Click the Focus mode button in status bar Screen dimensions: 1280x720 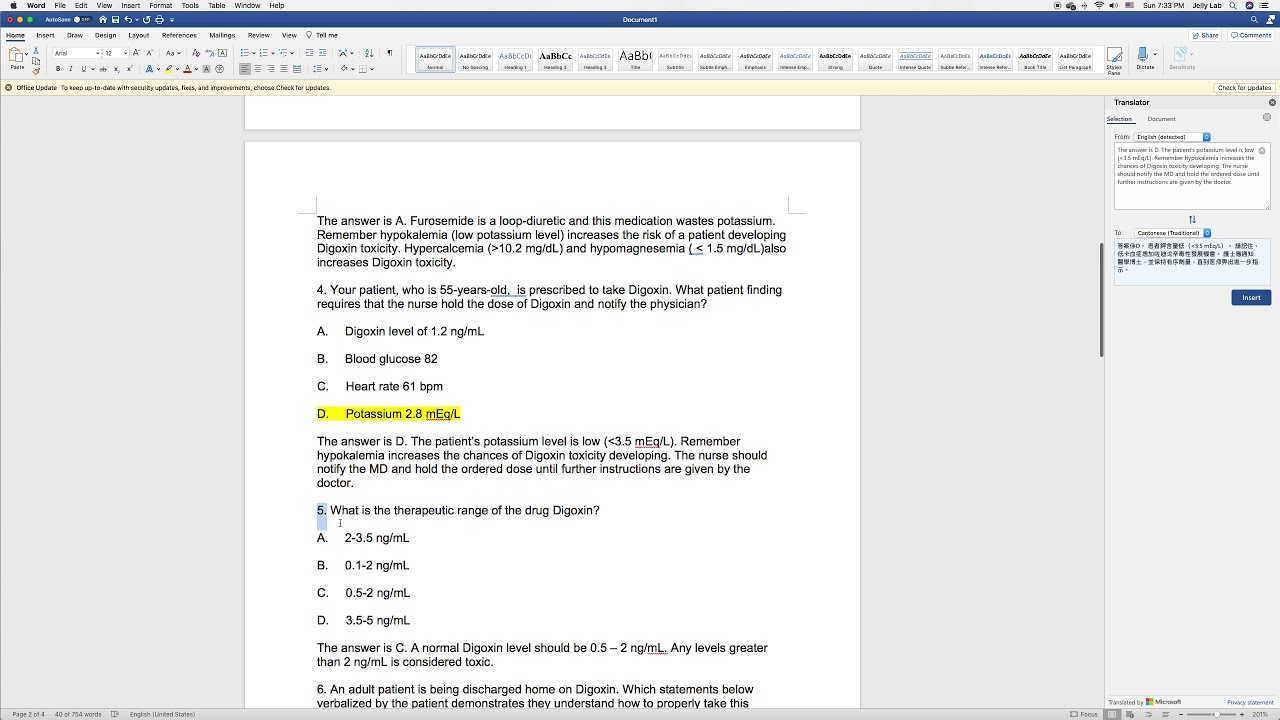click(1083, 714)
